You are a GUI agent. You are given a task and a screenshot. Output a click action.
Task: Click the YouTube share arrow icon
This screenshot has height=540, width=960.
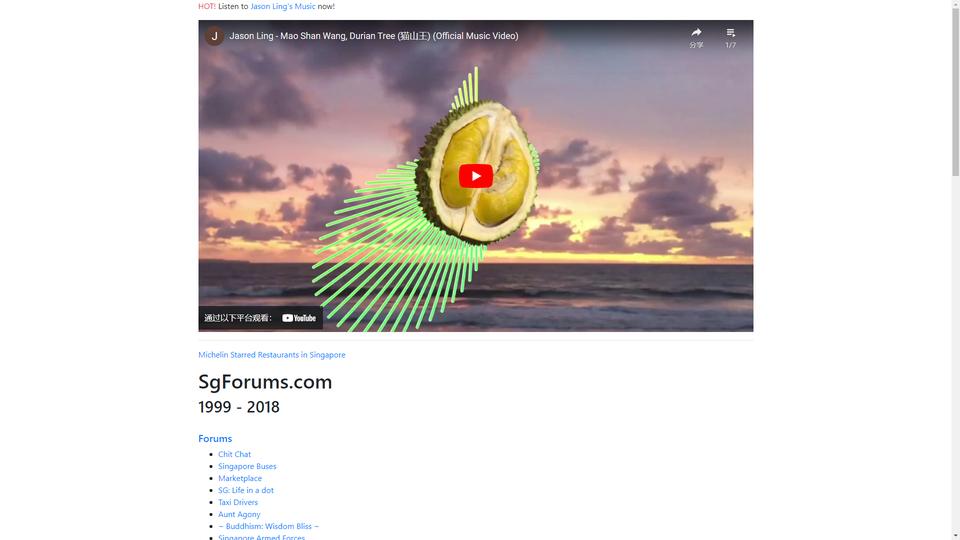click(696, 32)
